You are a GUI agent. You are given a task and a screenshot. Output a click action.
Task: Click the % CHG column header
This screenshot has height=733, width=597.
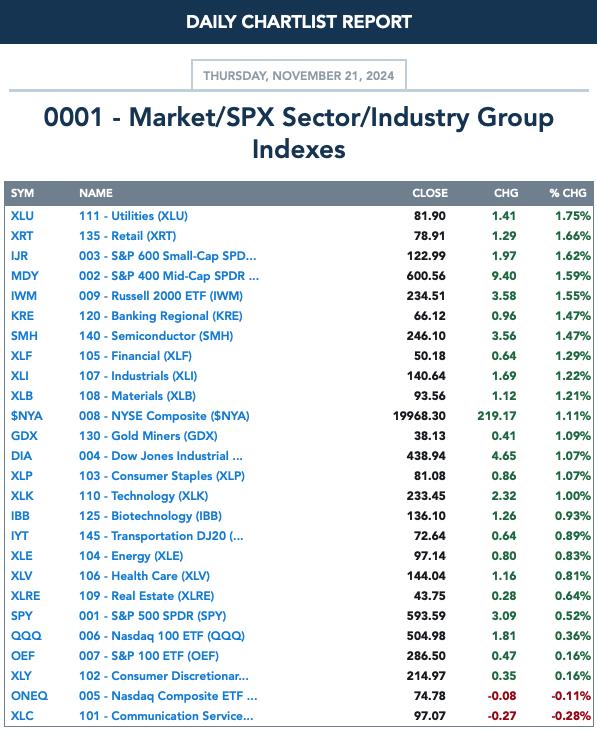[568, 193]
